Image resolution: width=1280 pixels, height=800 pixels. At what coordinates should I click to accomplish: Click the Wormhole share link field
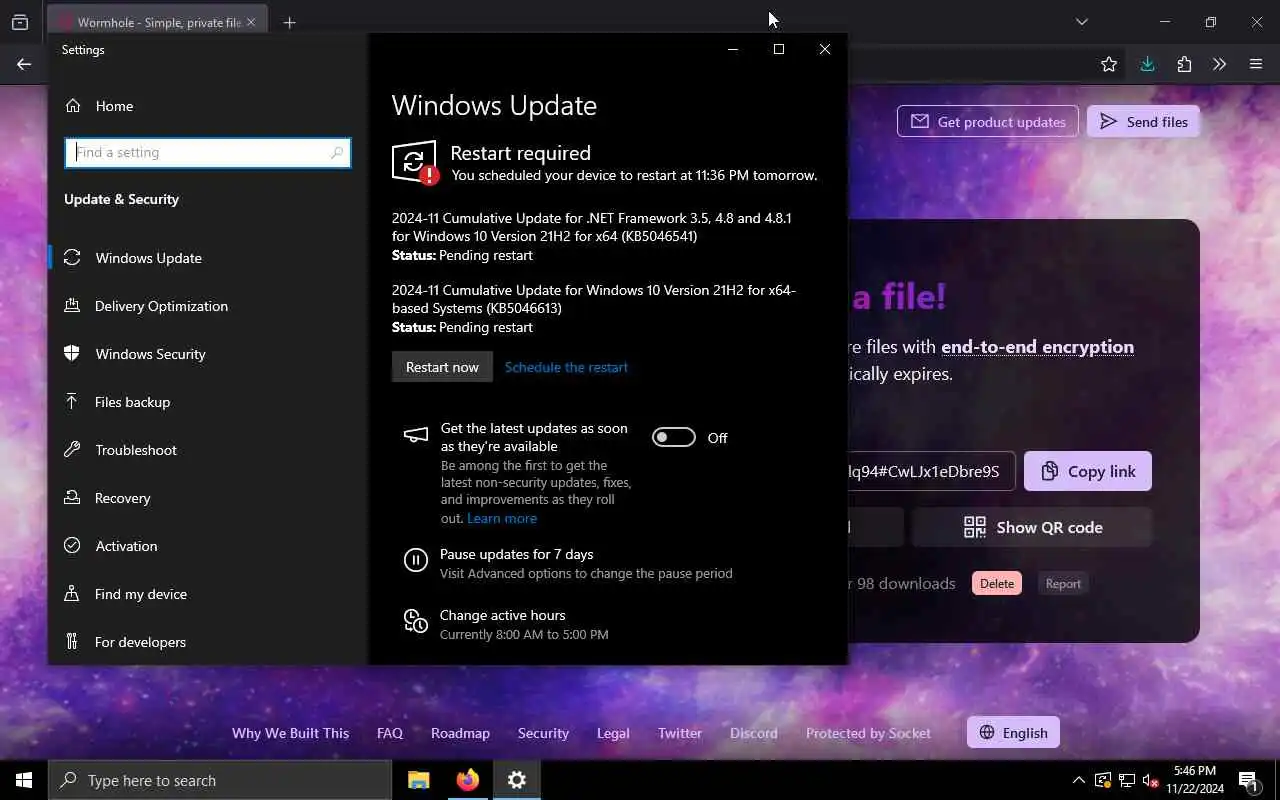pyautogui.click(x=932, y=471)
